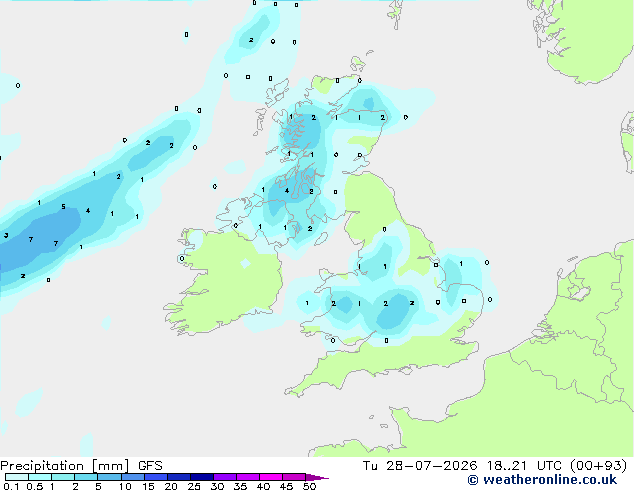Screen dimensions: 634x490
Task: Click the 'GFS' model label
Action: point(150,466)
